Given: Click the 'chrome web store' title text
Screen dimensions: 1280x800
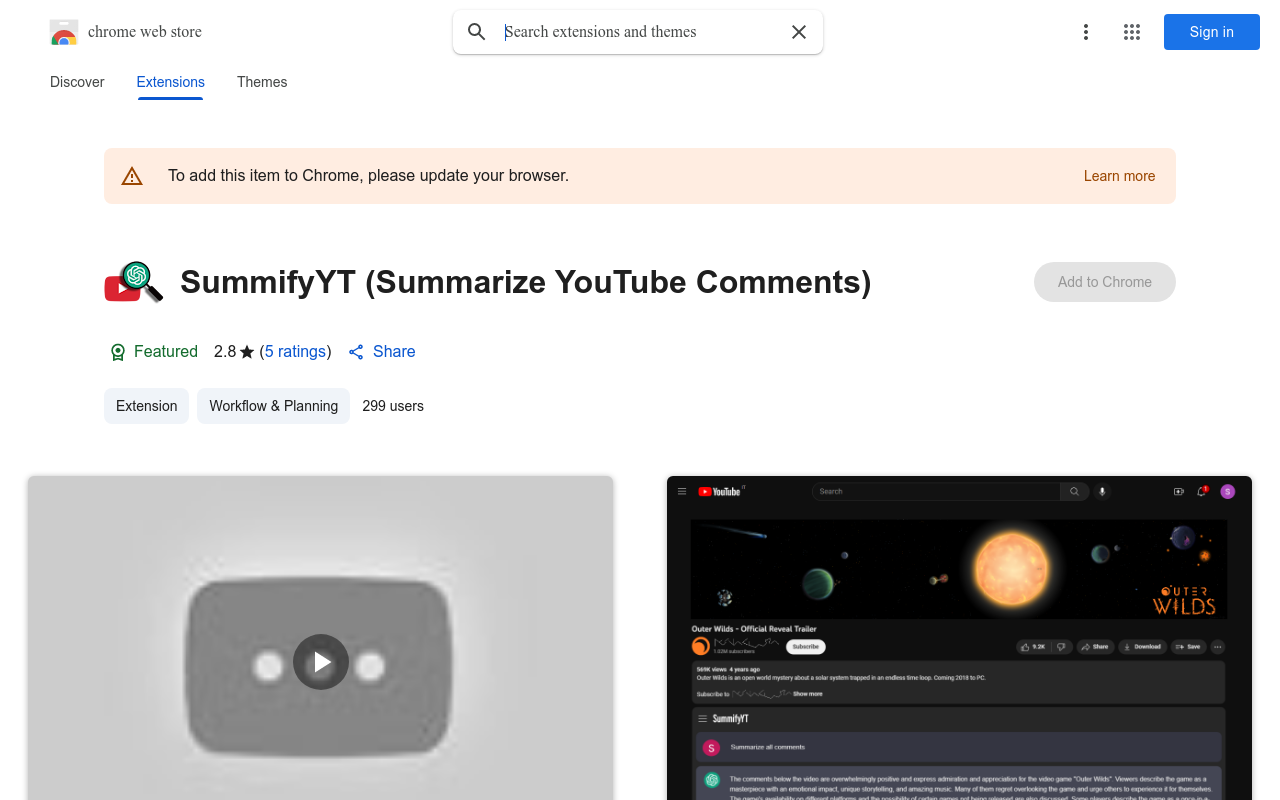Looking at the screenshot, I should (x=145, y=32).
